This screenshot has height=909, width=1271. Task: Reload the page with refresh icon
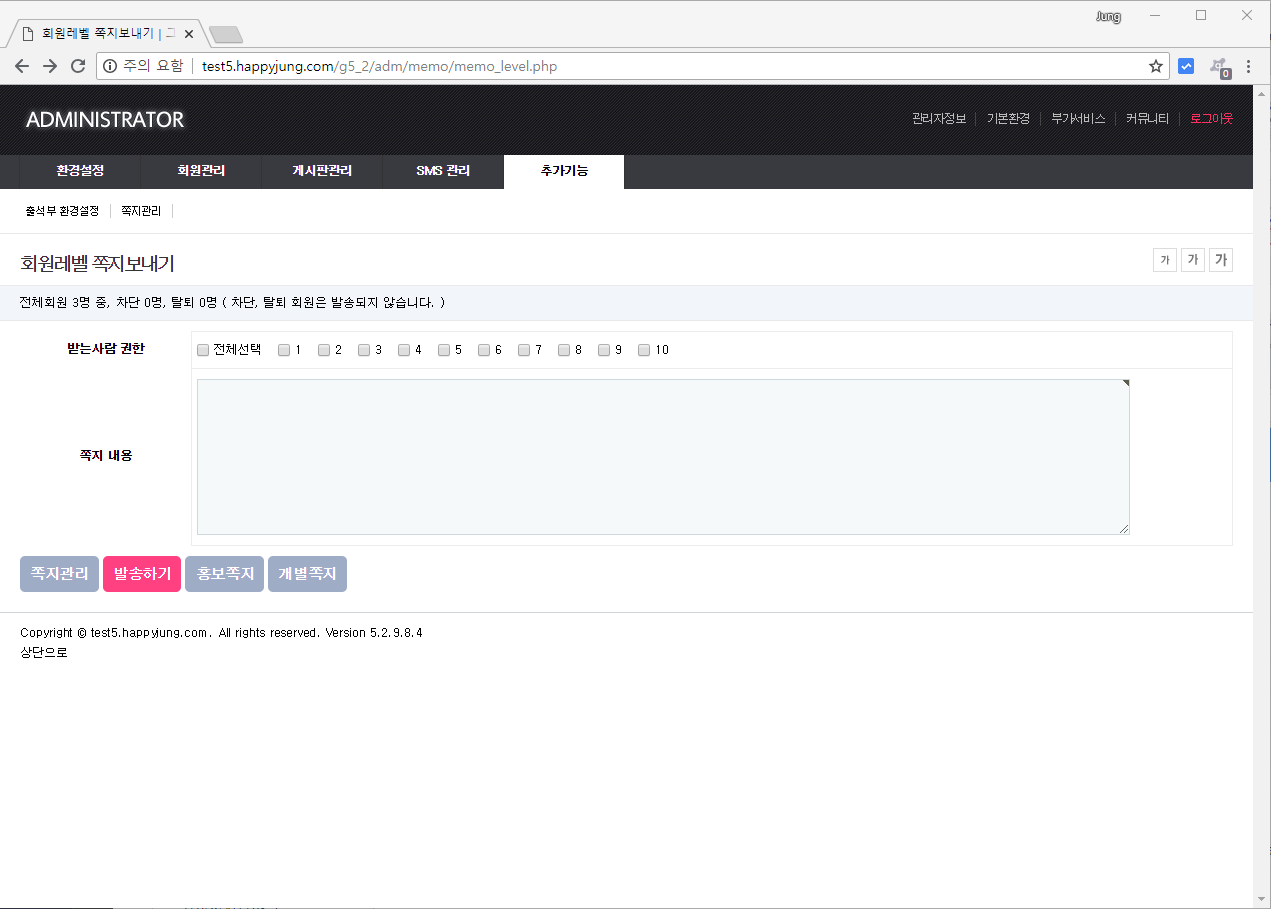tap(78, 67)
